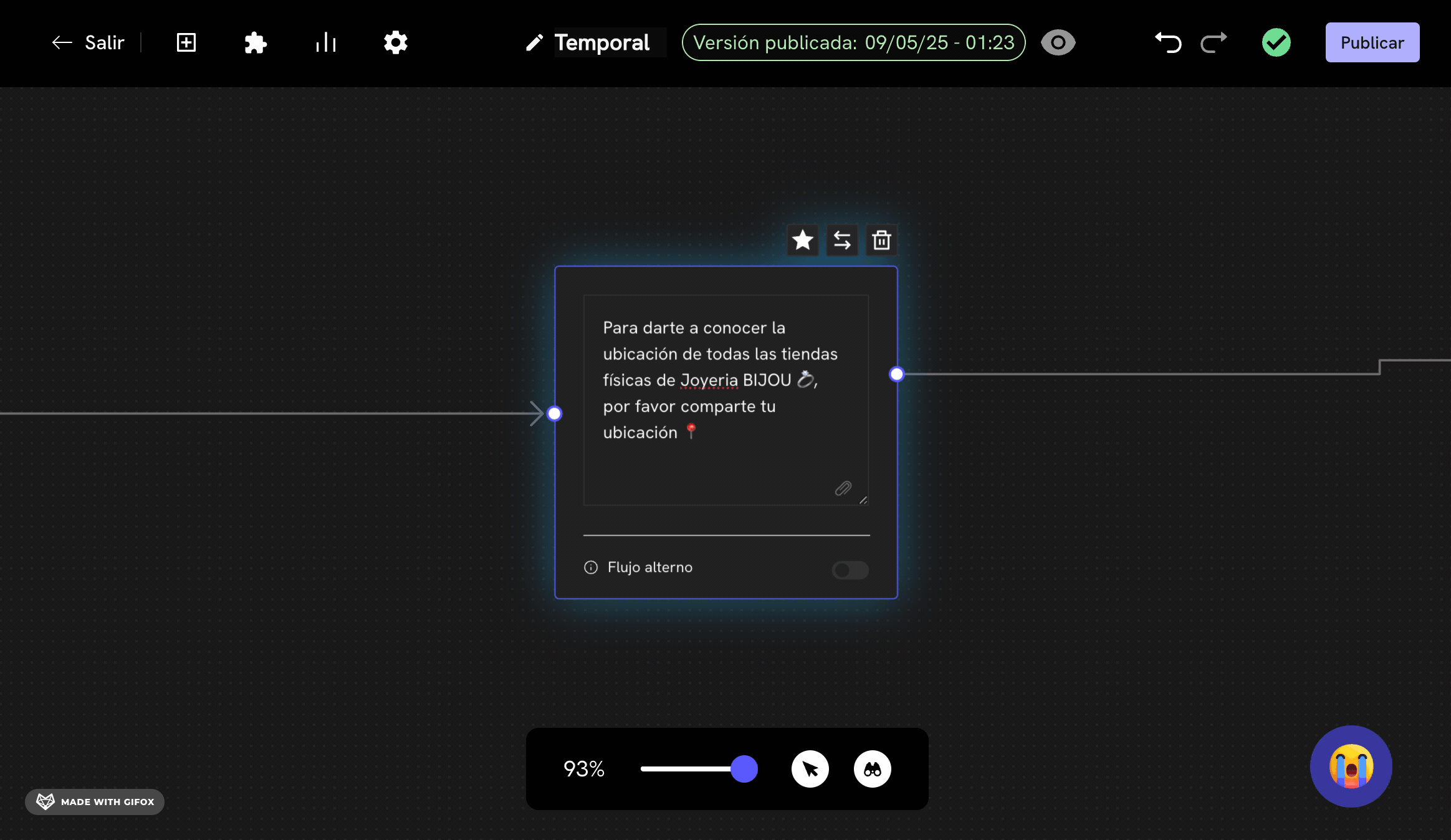Click Salir to exit editor

(x=89, y=42)
